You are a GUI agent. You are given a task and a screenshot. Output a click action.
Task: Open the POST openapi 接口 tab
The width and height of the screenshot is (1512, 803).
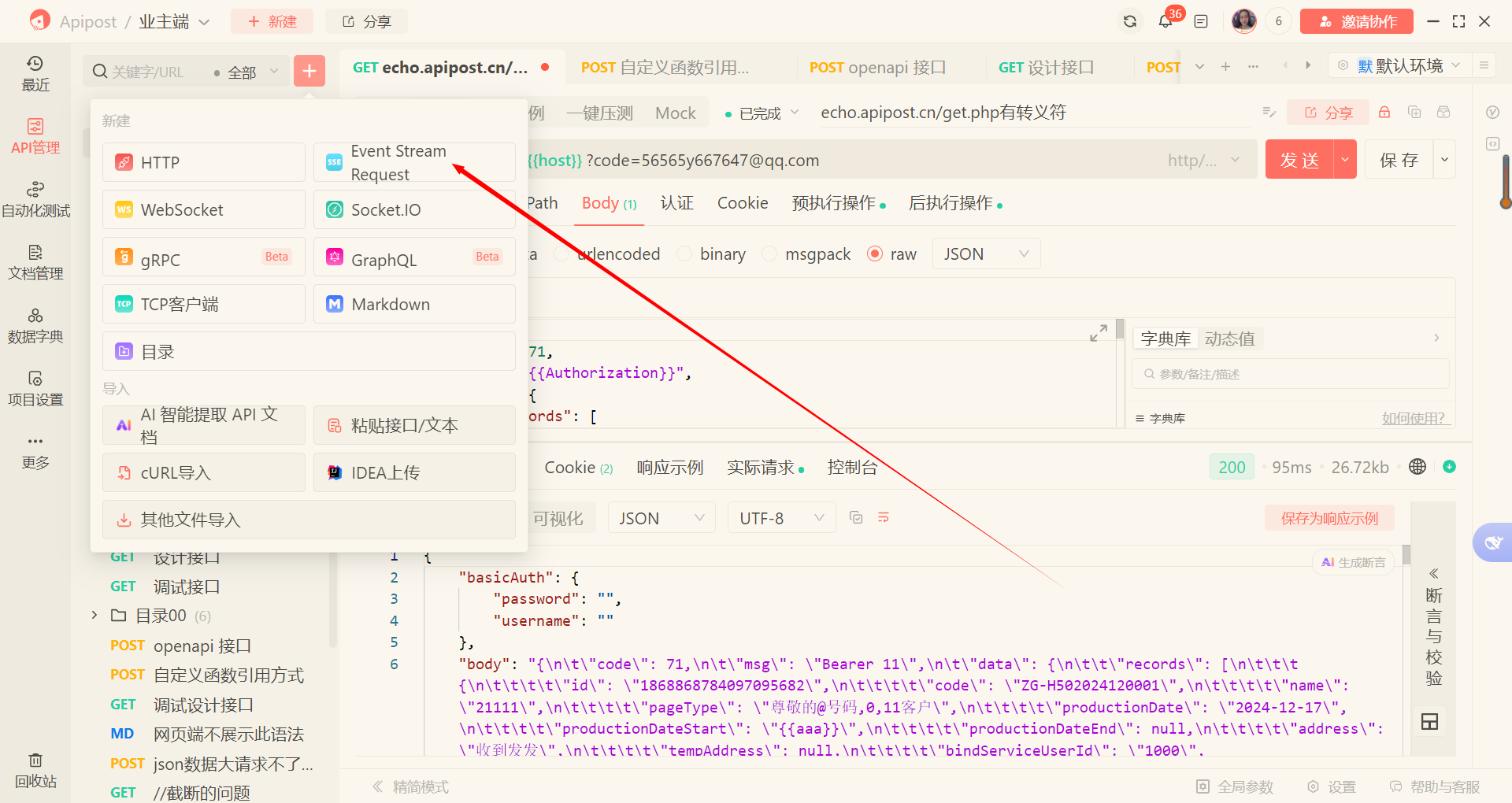[877, 67]
